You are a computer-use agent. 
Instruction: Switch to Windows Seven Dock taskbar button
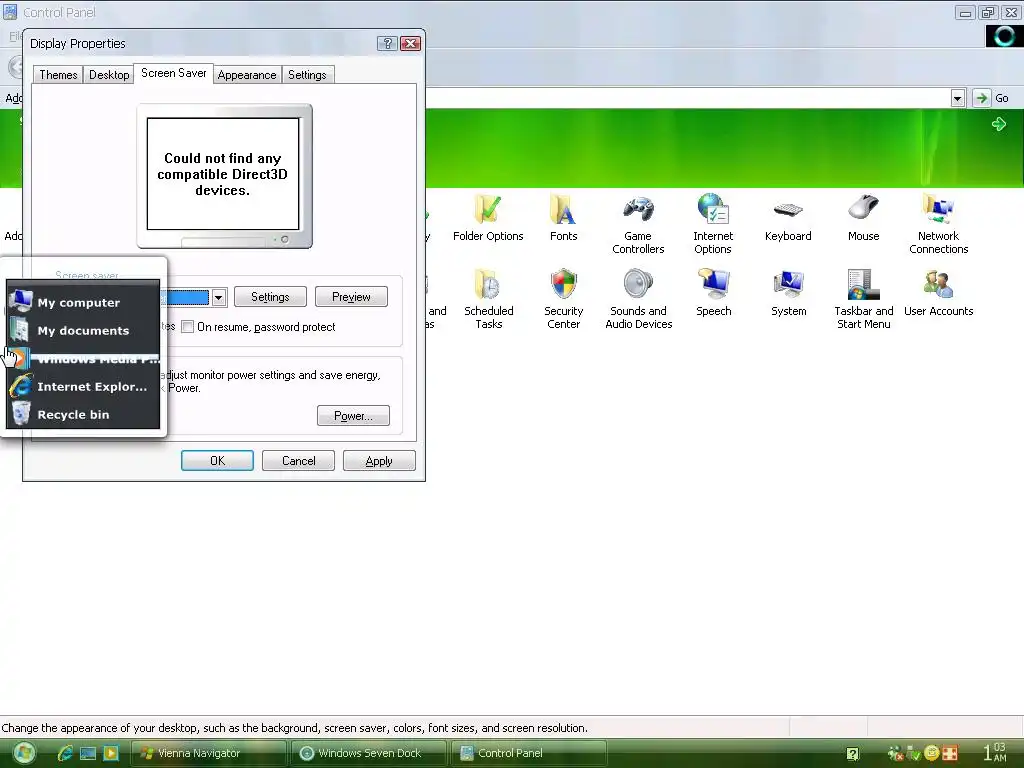(369, 753)
